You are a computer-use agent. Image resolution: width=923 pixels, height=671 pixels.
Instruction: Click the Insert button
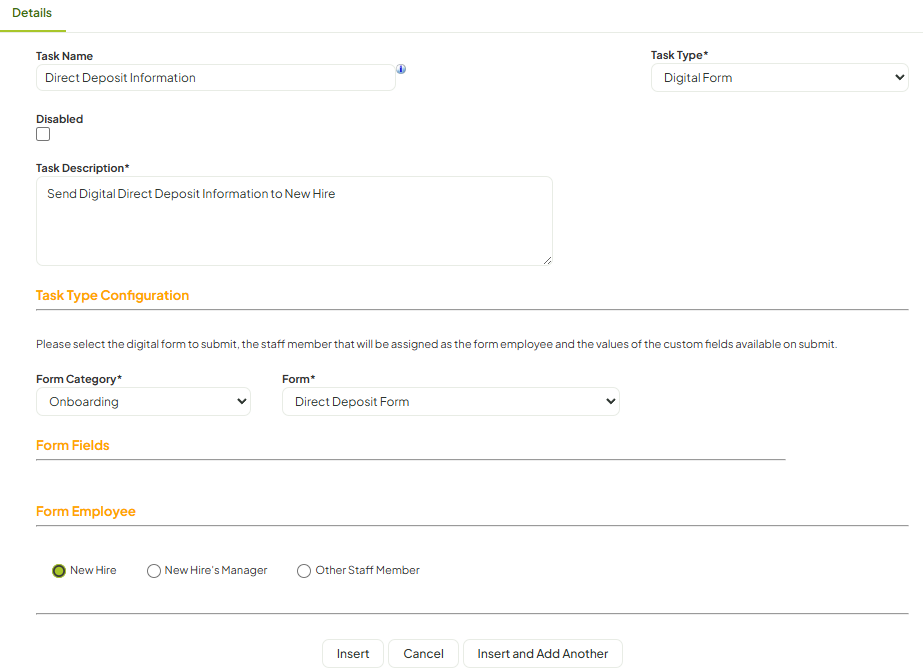pyautogui.click(x=353, y=653)
